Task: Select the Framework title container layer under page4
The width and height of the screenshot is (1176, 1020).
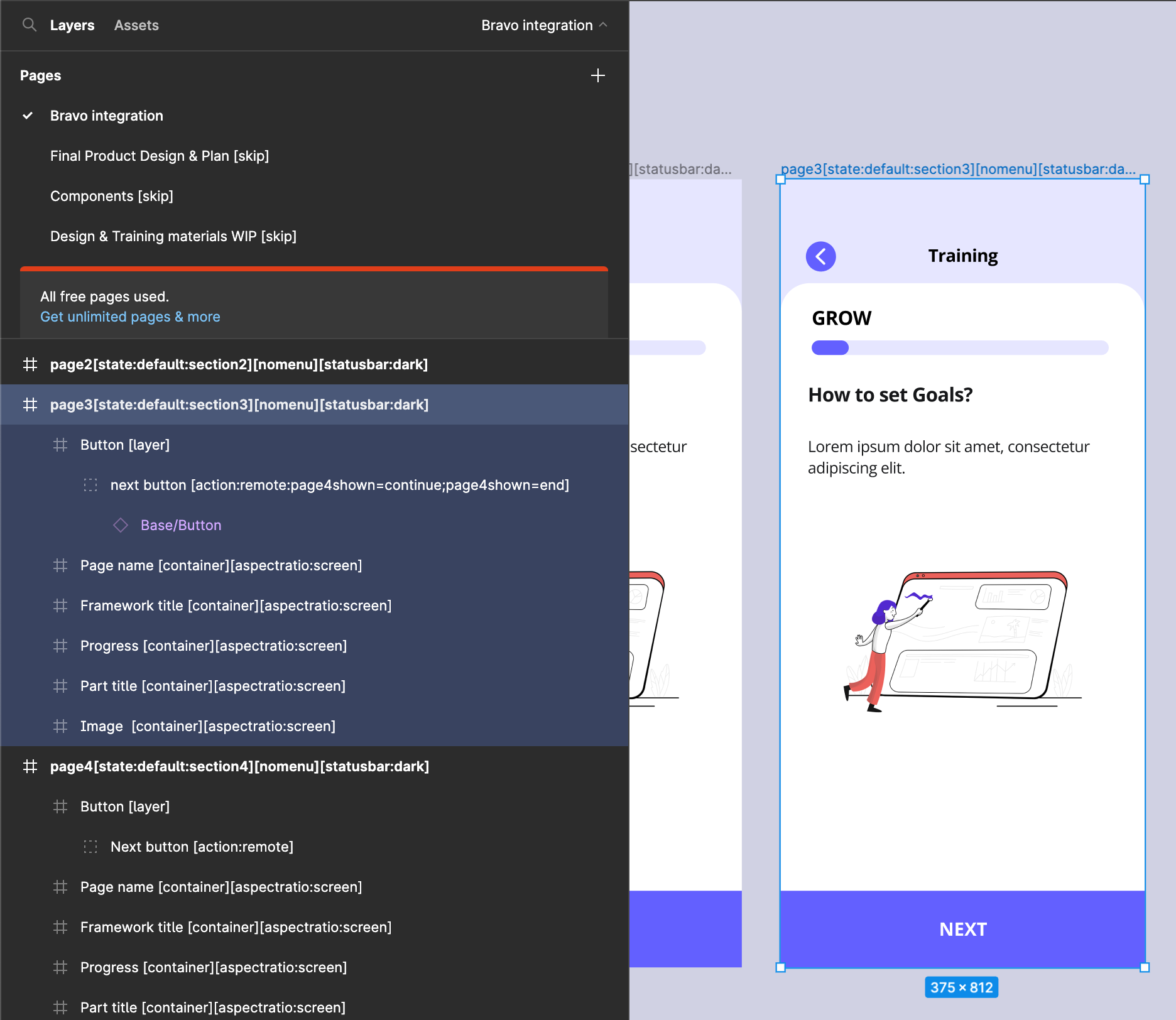Action: 314,927
